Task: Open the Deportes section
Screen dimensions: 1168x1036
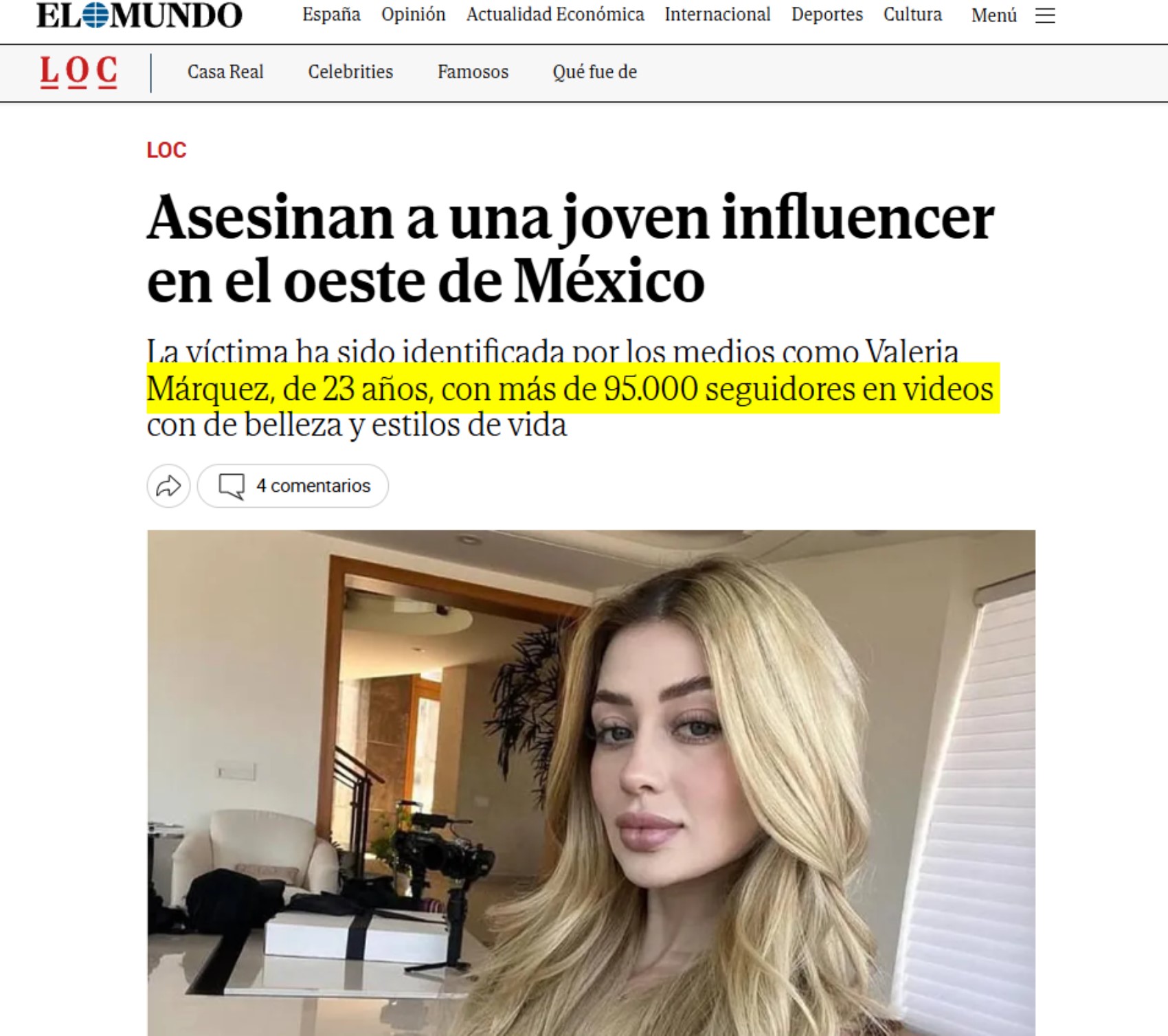Action: (827, 14)
